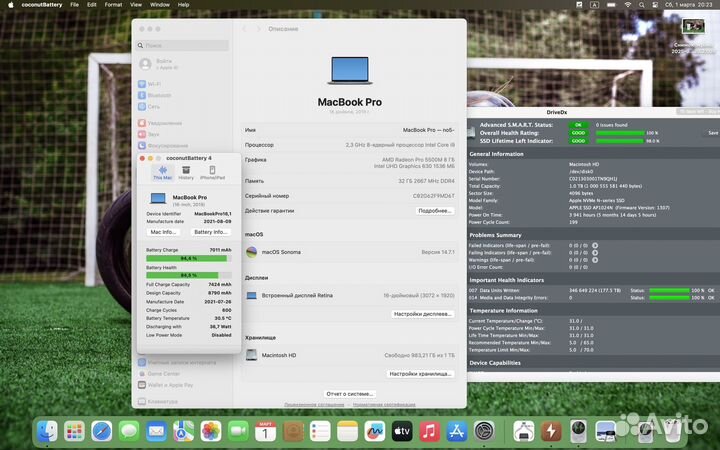Click the Battery Charge progress bar
The height and width of the screenshot is (450, 720).
coord(189,259)
